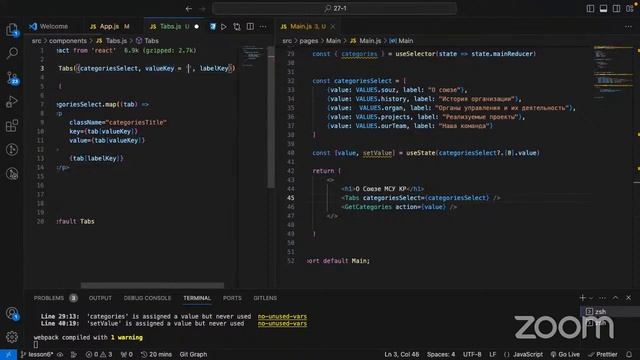640x360 pixels.
Task: Open changes compare icon in editor toolbar
Action: pyautogui.click(x=237, y=27)
